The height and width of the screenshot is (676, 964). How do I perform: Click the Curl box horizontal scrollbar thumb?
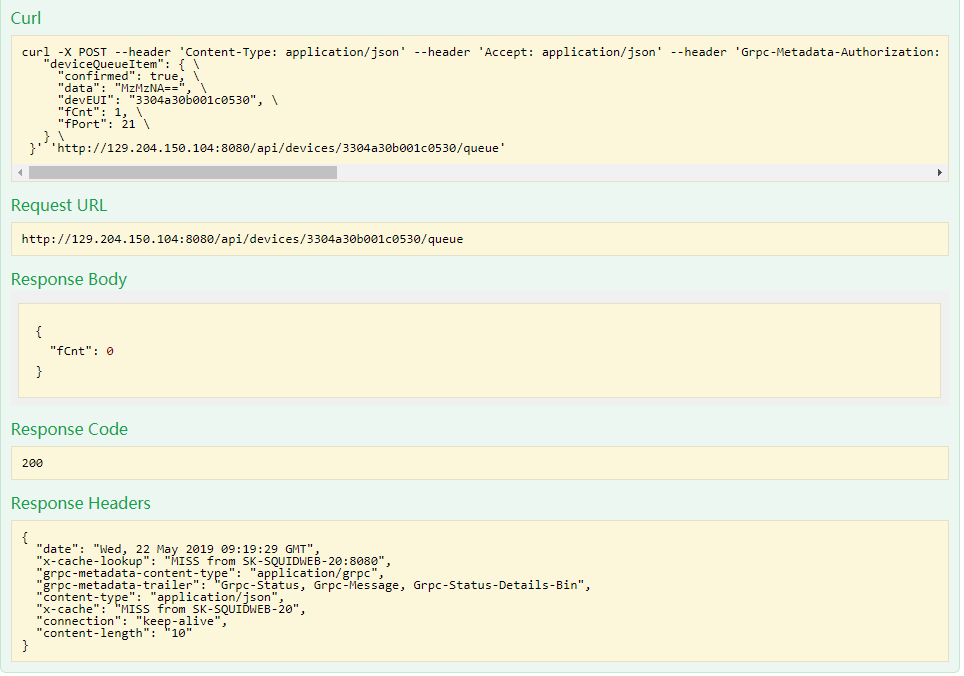183,173
